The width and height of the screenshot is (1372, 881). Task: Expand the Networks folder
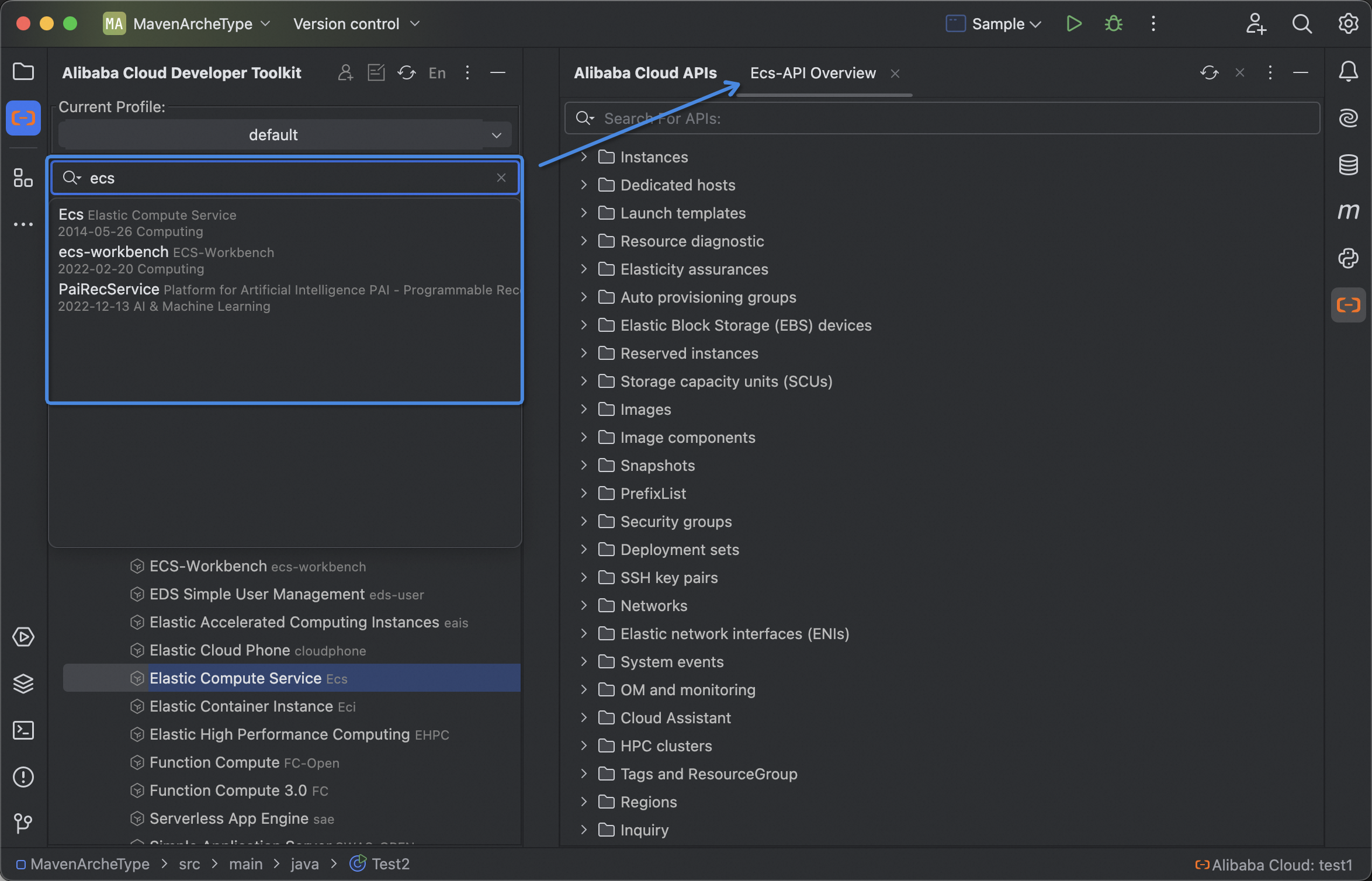[584, 605]
